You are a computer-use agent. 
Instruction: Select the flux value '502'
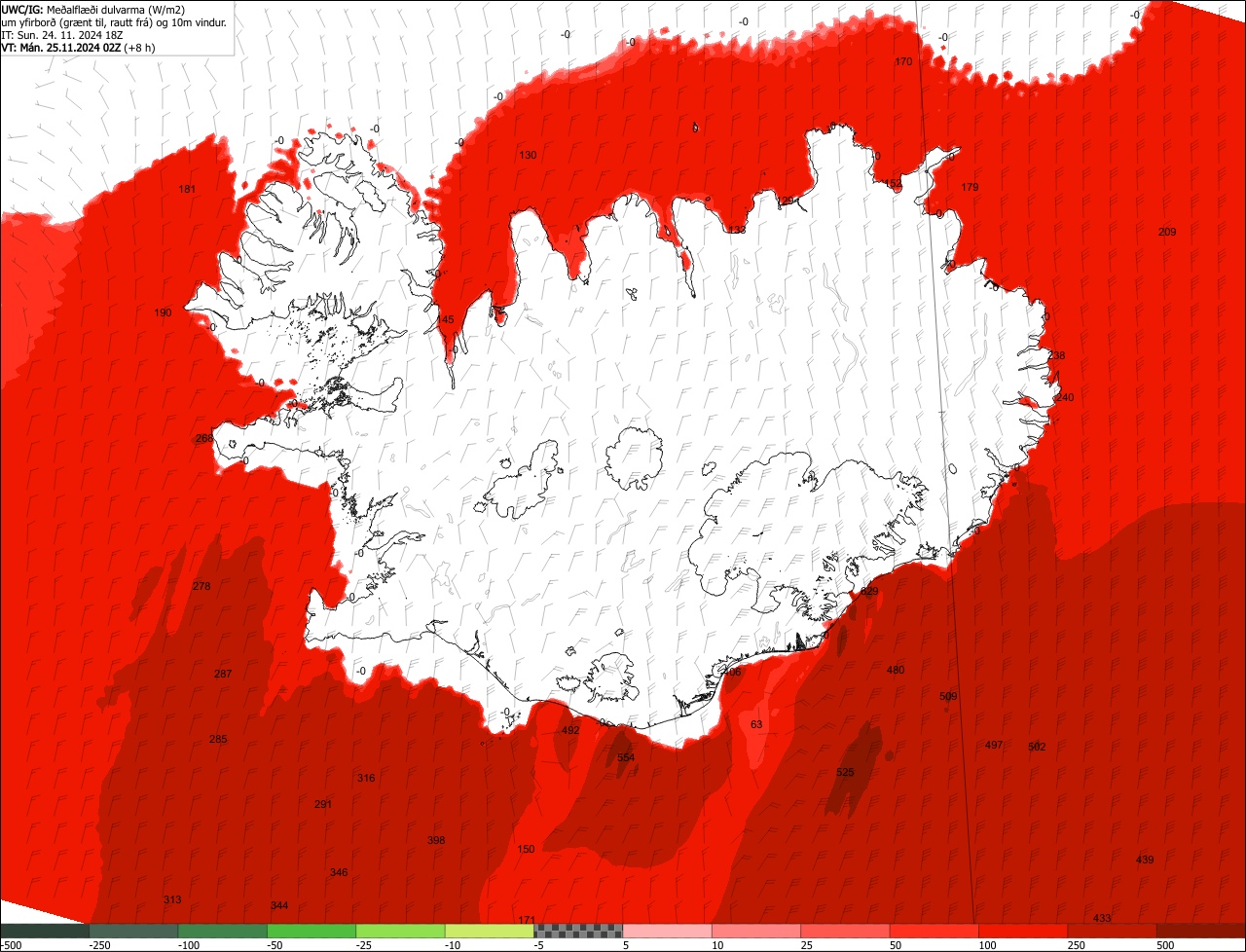pyautogui.click(x=1037, y=747)
